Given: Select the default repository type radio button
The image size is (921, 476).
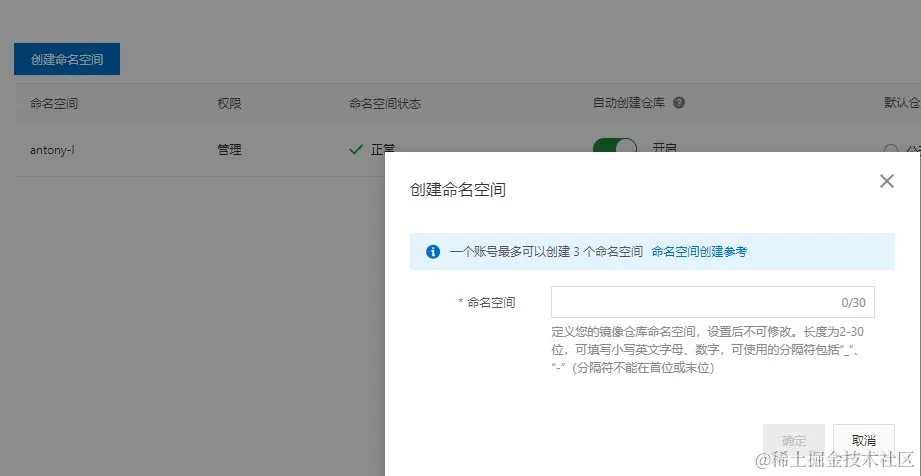Looking at the screenshot, I should (x=891, y=149).
